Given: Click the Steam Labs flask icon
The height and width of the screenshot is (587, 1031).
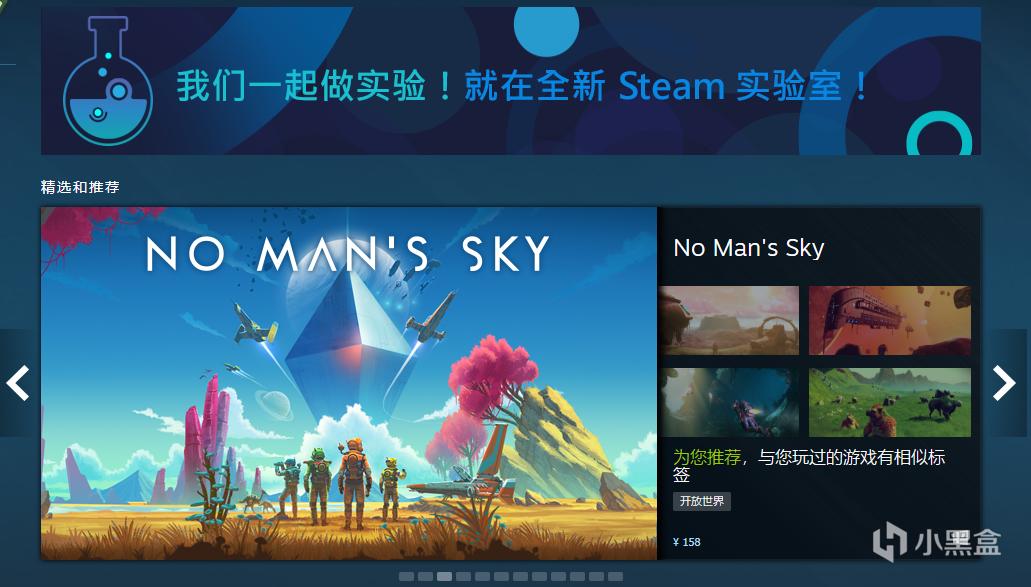Looking at the screenshot, I should 108,81.
